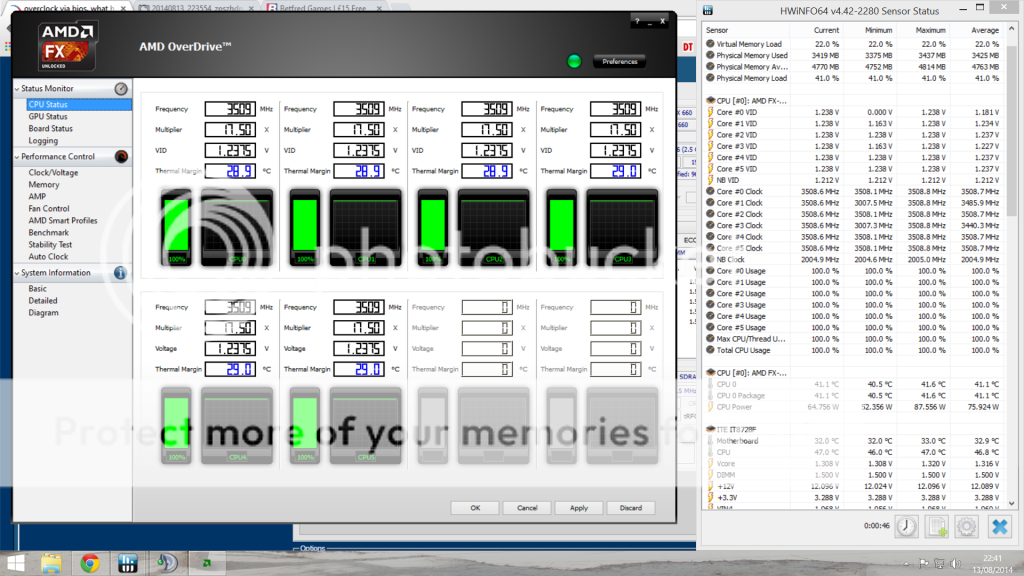Select the 'Virtual Memory Load' sensor row
Image resolution: width=1024 pixels, height=576 pixels.
(x=853, y=44)
